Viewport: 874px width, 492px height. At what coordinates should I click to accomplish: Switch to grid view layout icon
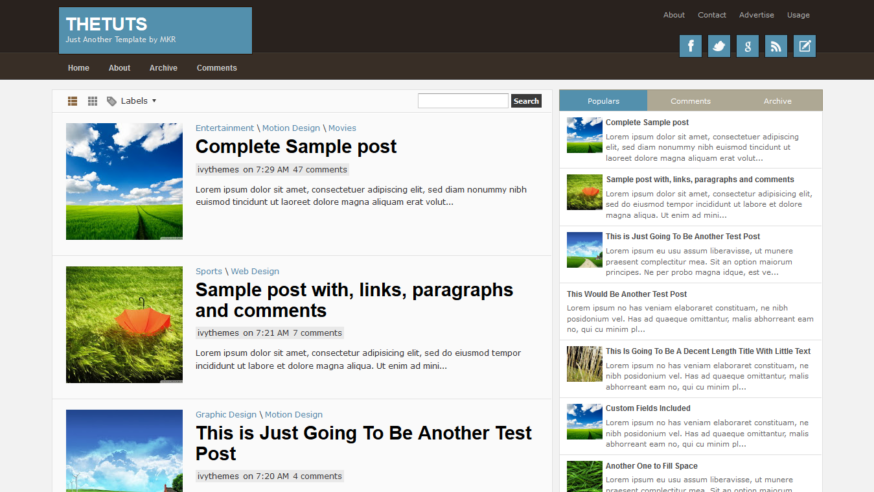pos(93,101)
